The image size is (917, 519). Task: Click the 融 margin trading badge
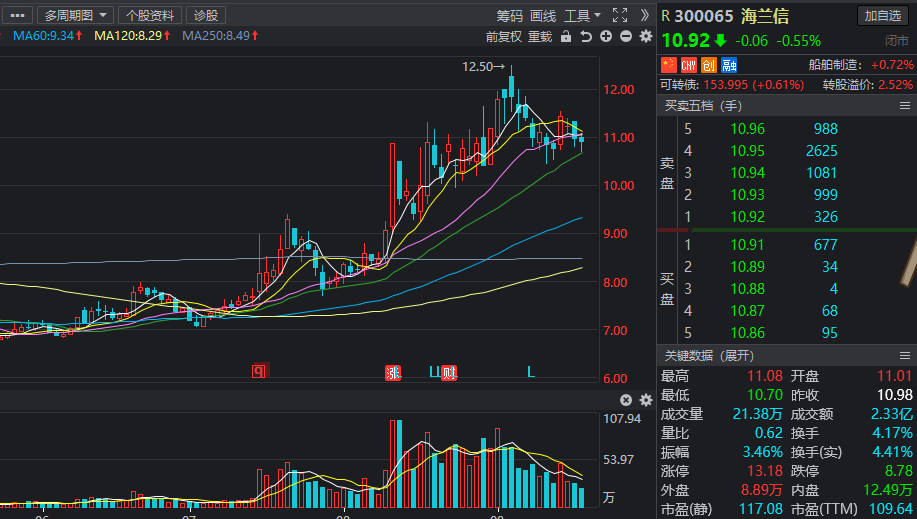click(x=729, y=65)
